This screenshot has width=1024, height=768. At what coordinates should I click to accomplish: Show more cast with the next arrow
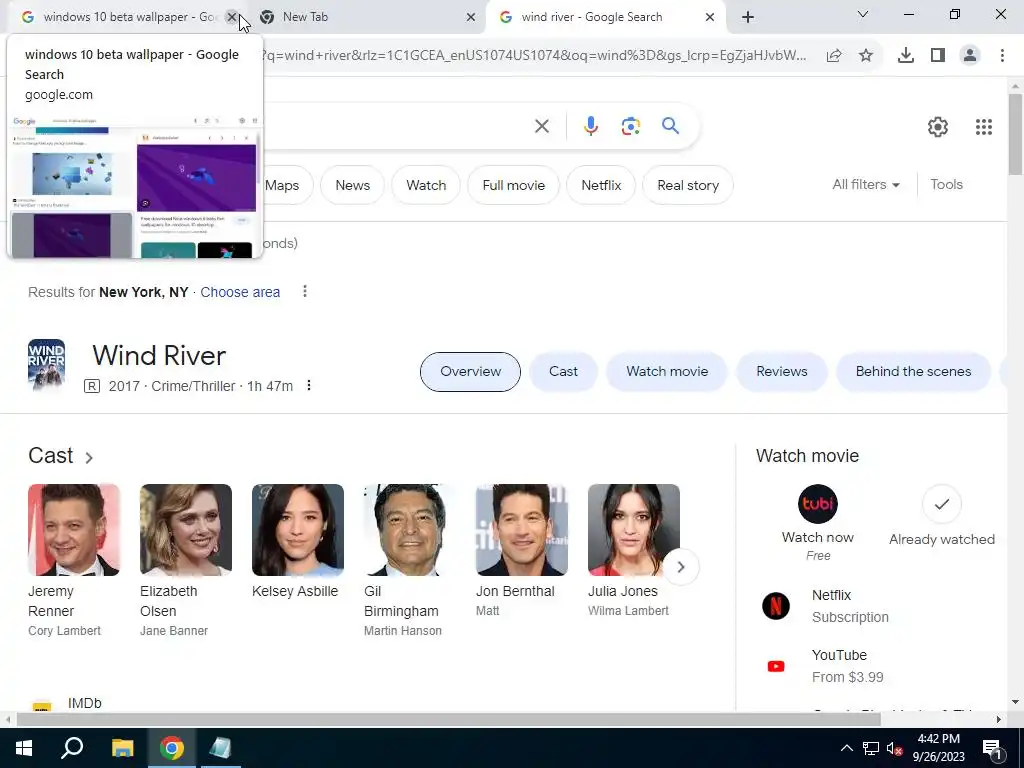(680, 567)
